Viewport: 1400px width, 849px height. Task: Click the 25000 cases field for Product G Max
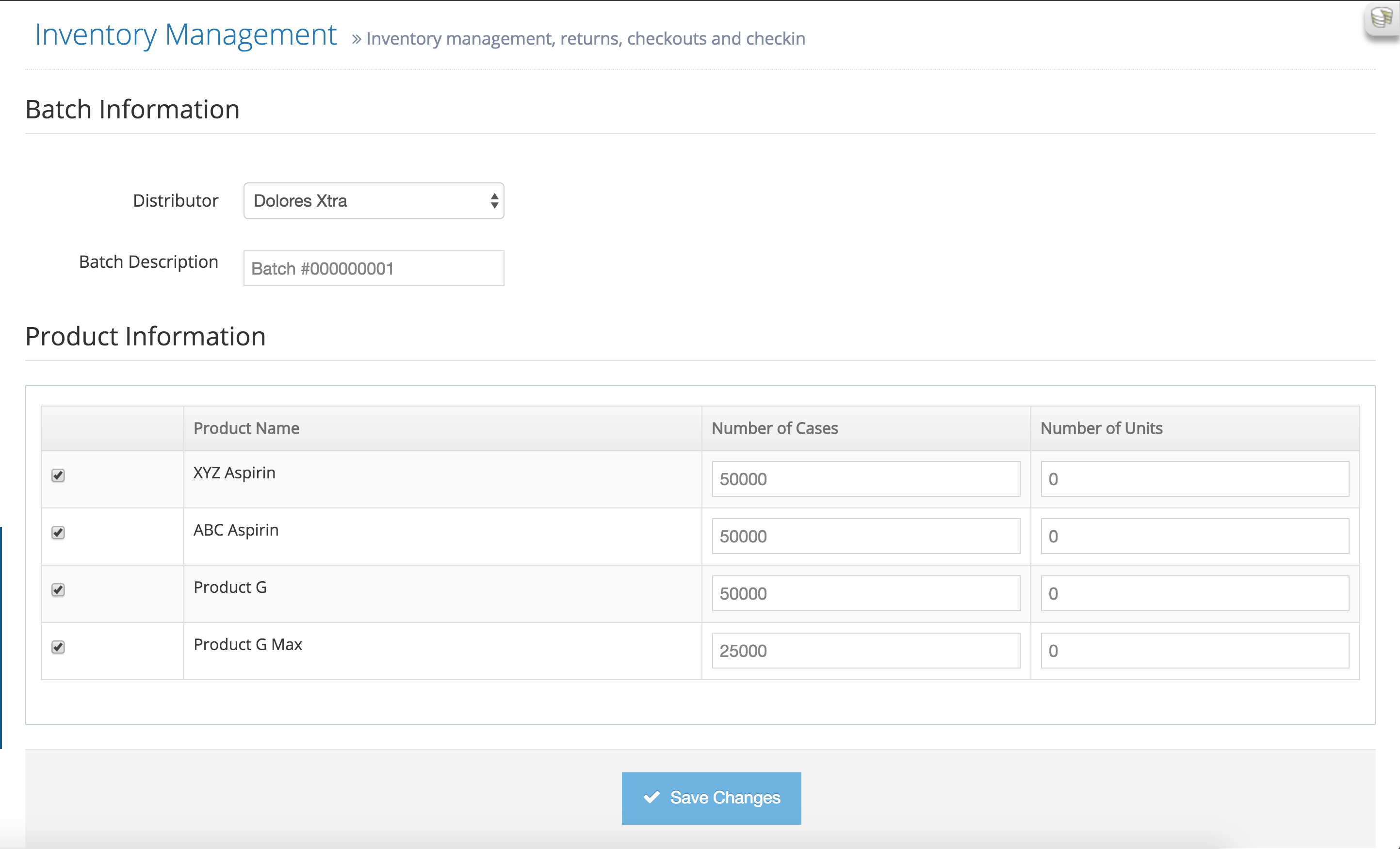click(865, 651)
